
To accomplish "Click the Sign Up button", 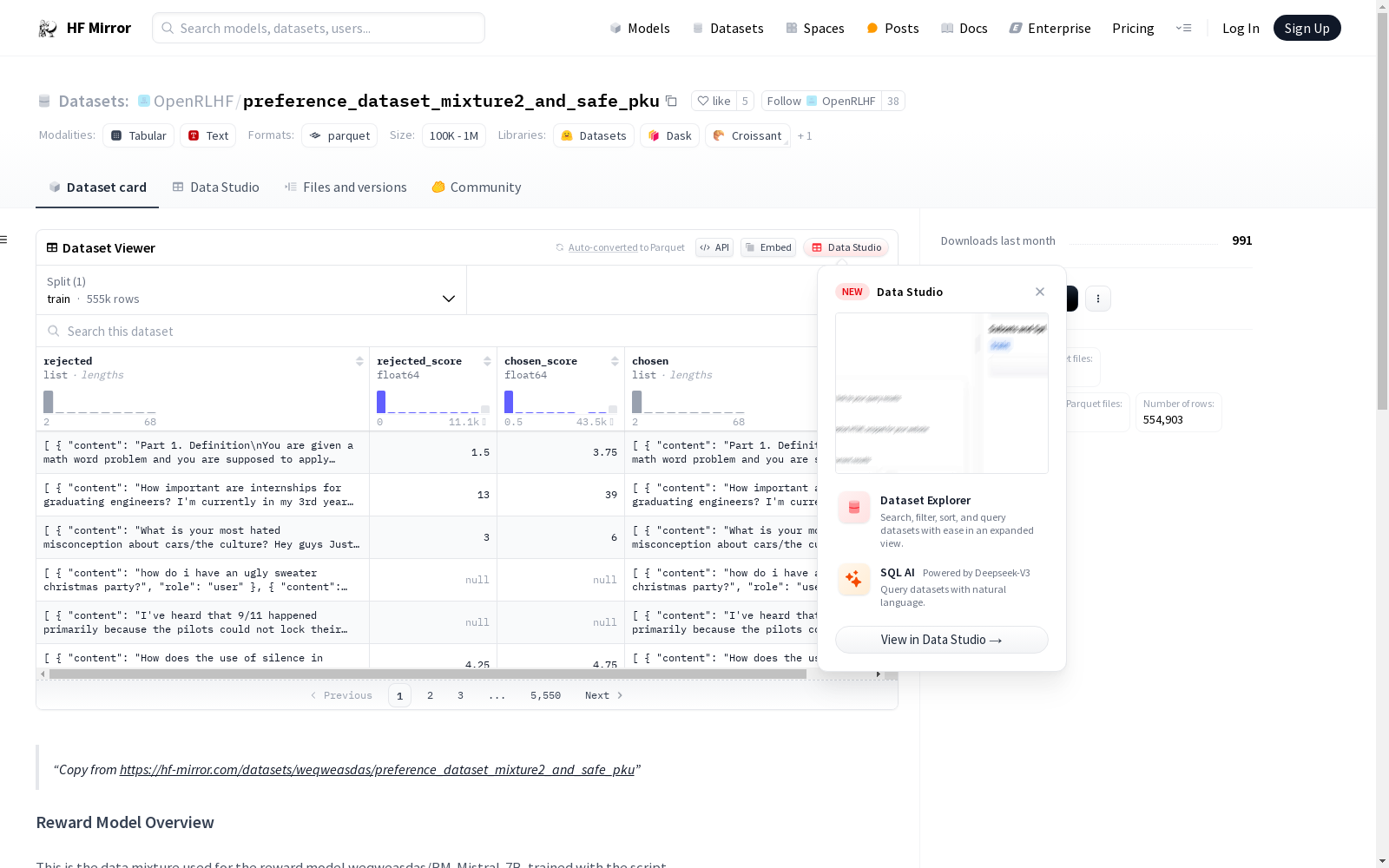I will pos(1307,28).
